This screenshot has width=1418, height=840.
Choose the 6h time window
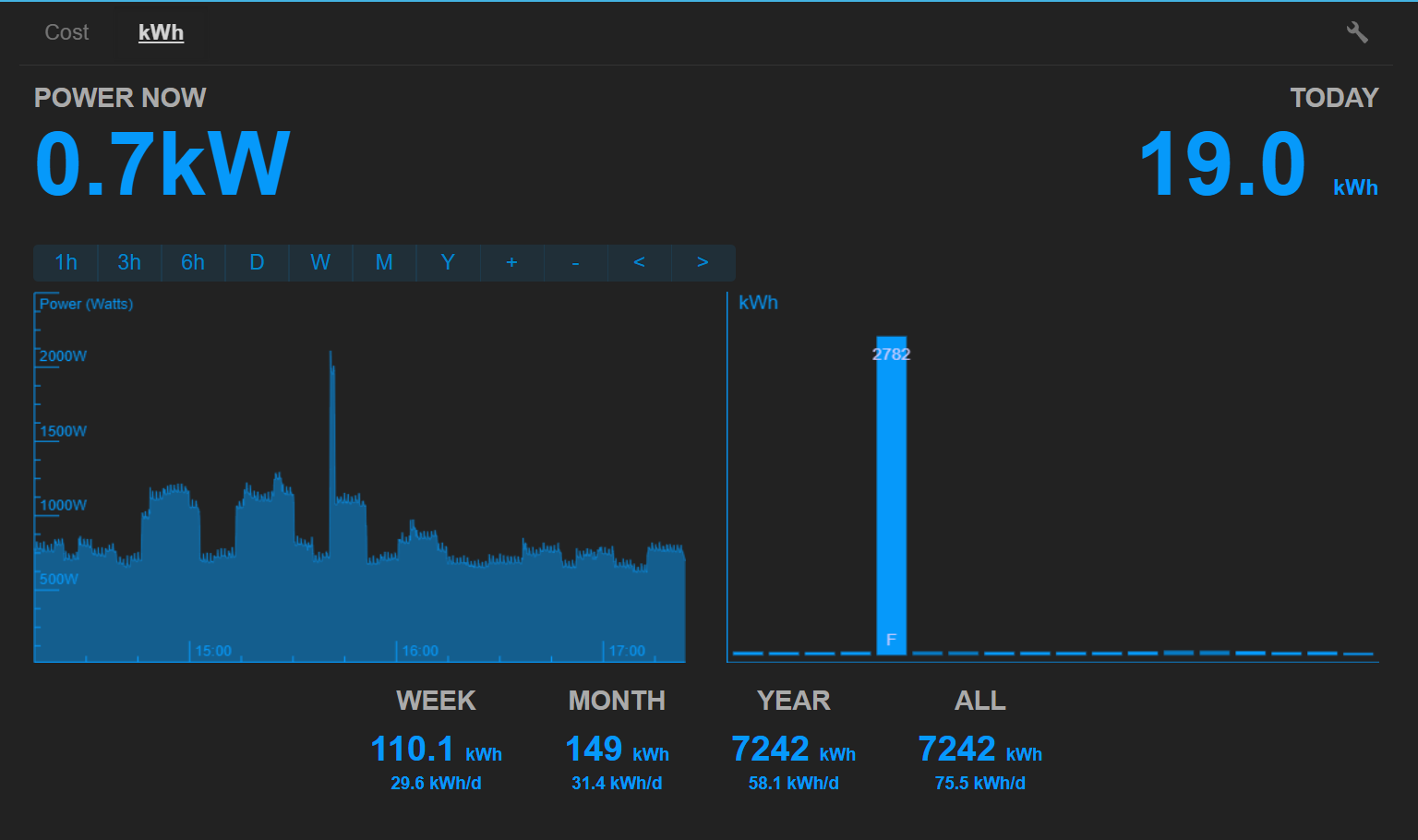click(193, 262)
